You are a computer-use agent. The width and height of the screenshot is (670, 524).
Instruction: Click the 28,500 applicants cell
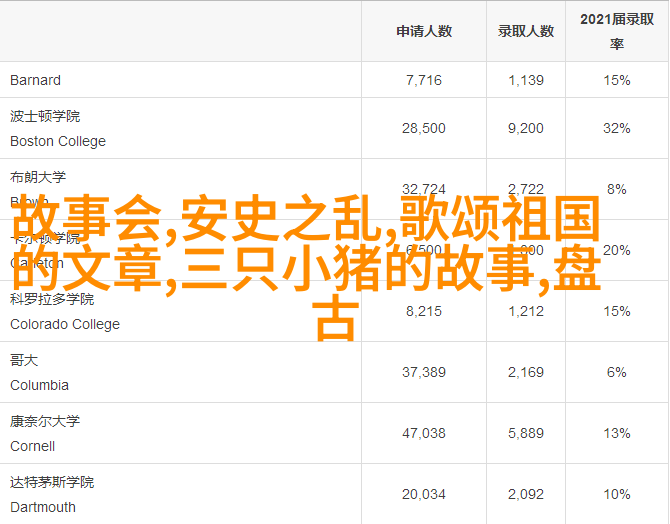(x=424, y=128)
